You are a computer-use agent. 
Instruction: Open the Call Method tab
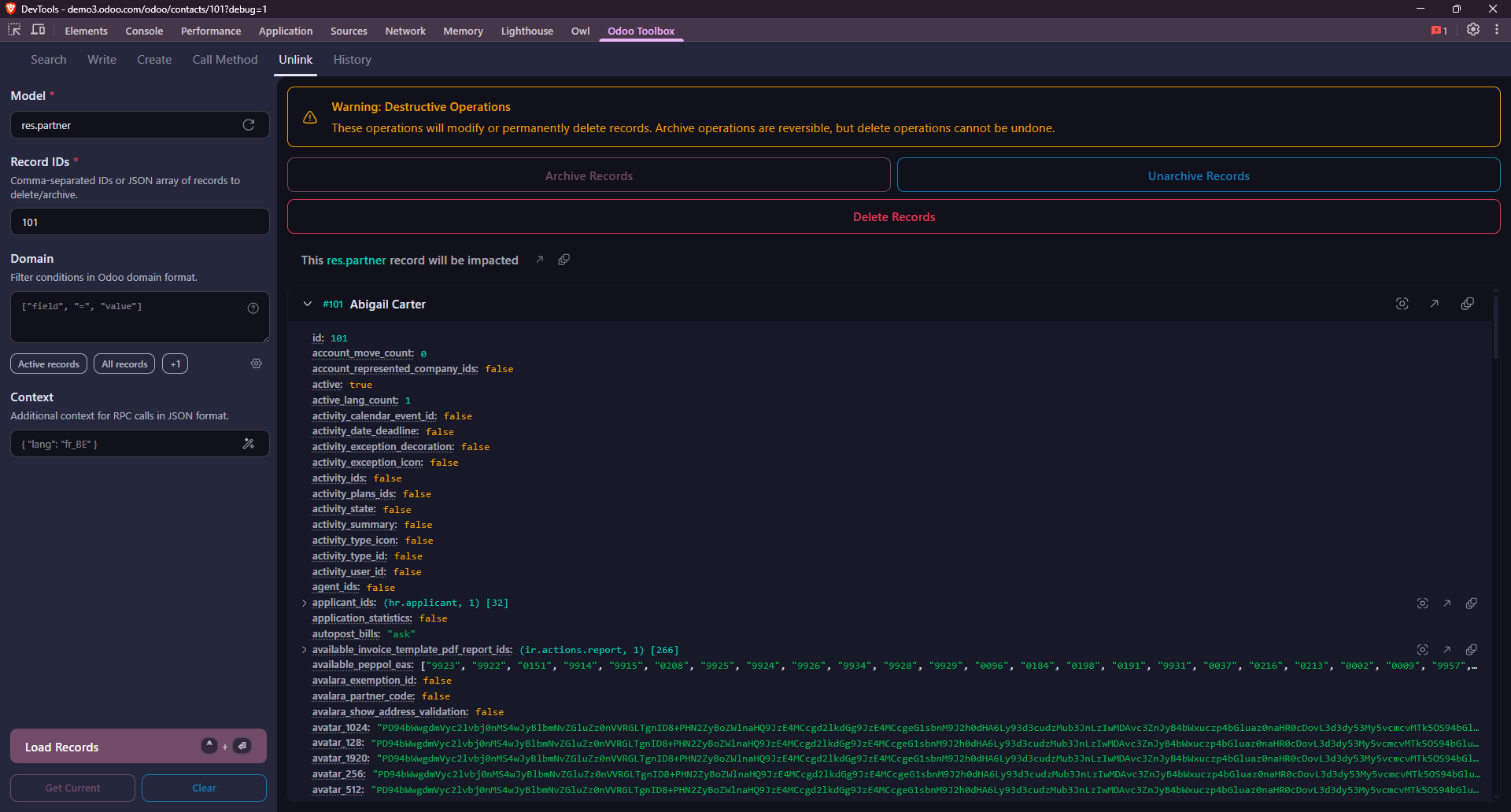point(225,59)
